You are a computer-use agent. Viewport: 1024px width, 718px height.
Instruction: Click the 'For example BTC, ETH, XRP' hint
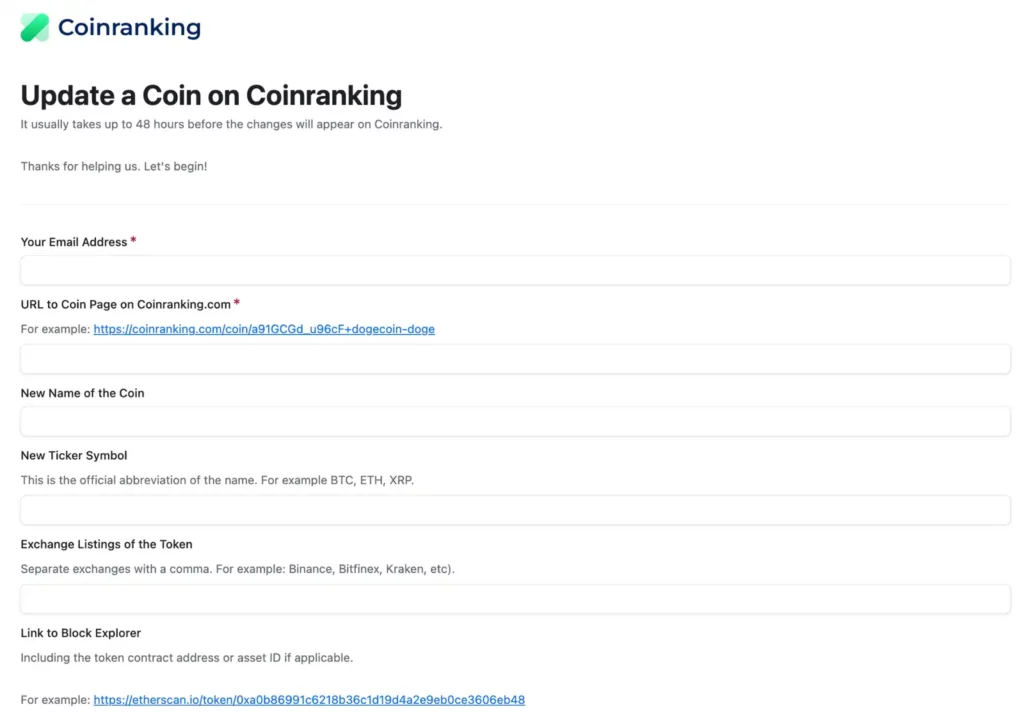[x=217, y=480]
